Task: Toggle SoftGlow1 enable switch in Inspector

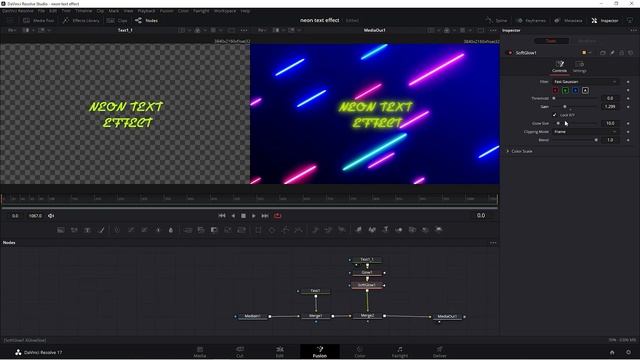Action: [509, 53]
